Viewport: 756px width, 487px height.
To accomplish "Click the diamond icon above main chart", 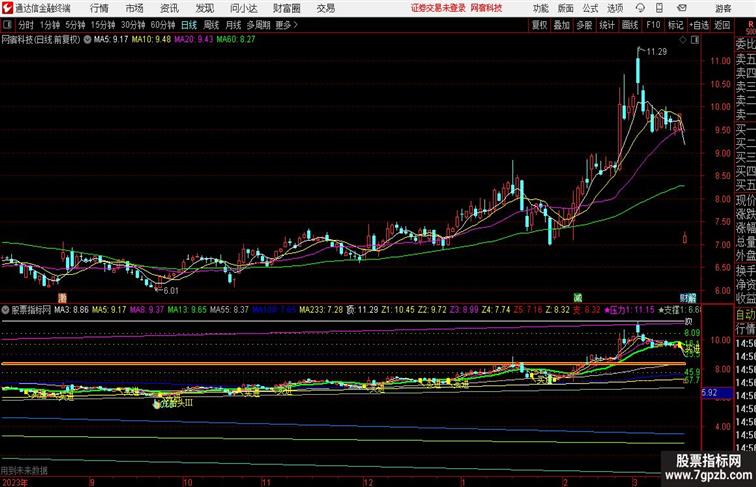I will 683,40.
